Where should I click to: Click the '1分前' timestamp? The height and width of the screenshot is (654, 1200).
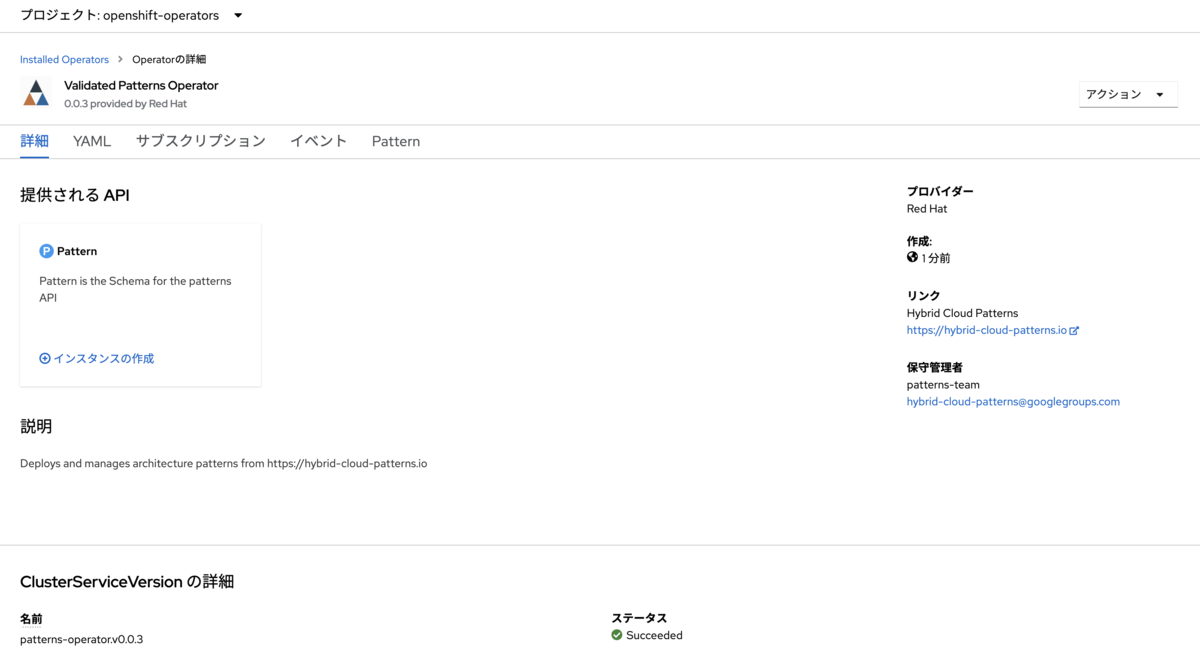pyautogui.click(x=936, y=258)
